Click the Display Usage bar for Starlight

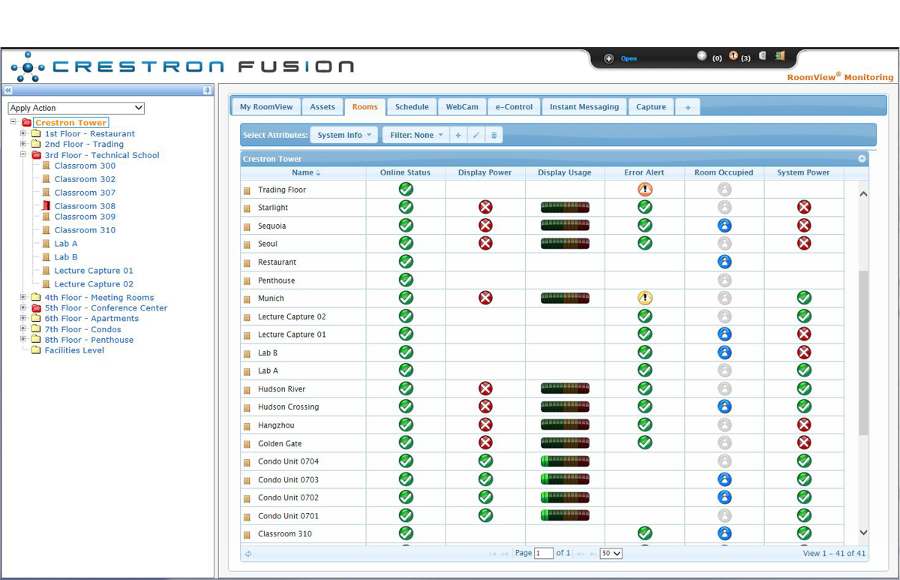pyautogui.click(x=565, y=207)
